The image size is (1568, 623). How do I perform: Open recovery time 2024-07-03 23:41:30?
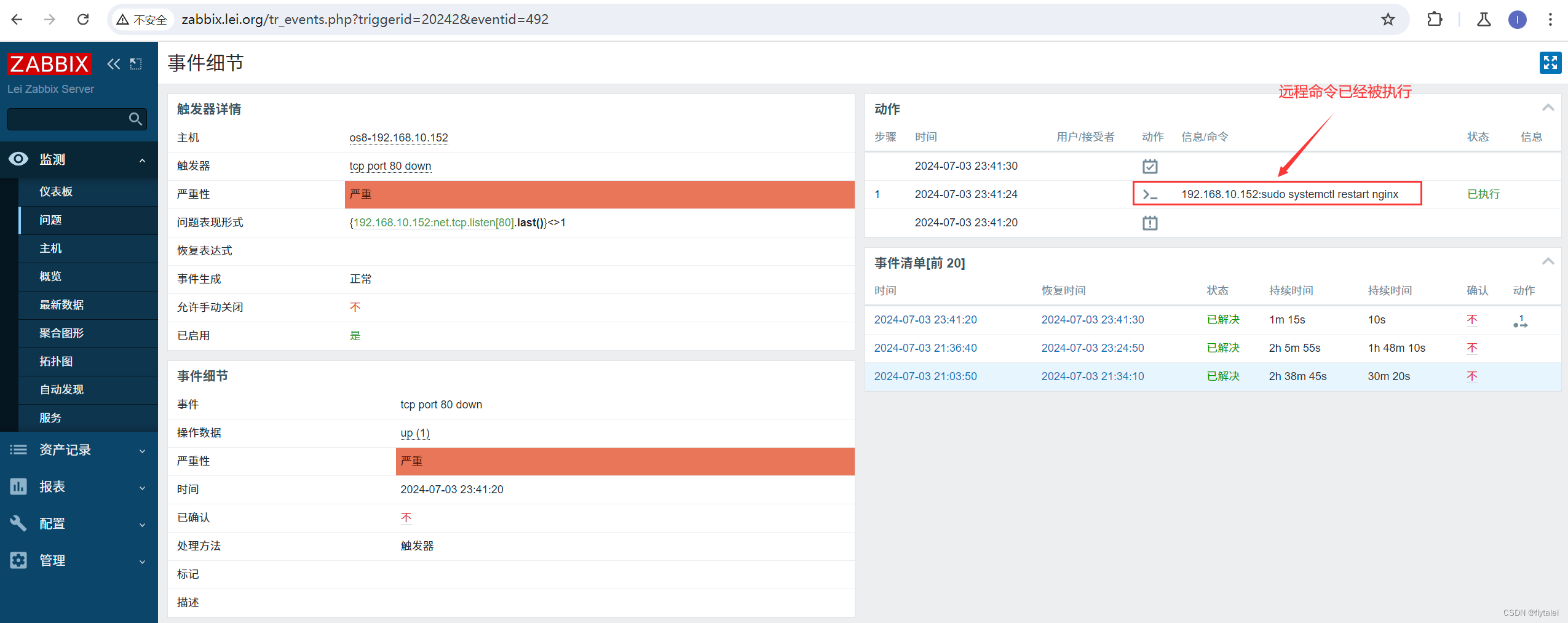(1092, 320)
